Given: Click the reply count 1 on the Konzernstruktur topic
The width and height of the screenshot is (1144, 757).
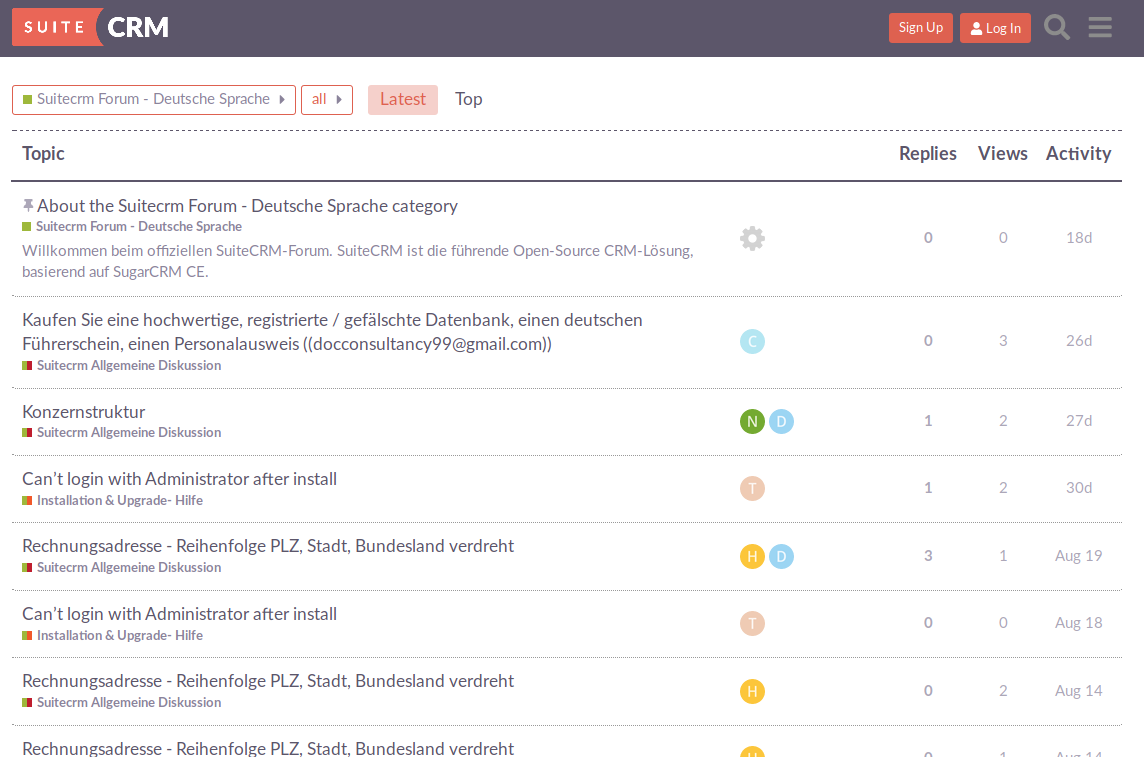Looking at the screenshot, I should coord(928,421).
